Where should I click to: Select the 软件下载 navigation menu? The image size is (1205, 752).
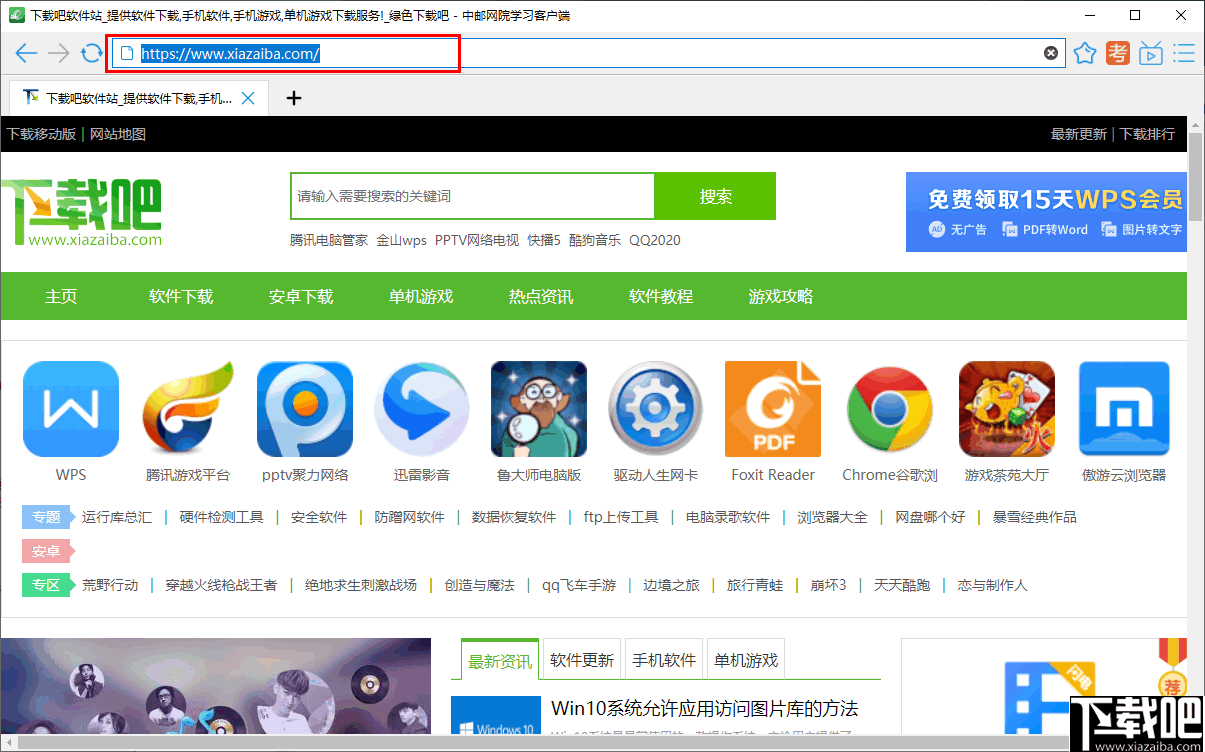[180, 296]
